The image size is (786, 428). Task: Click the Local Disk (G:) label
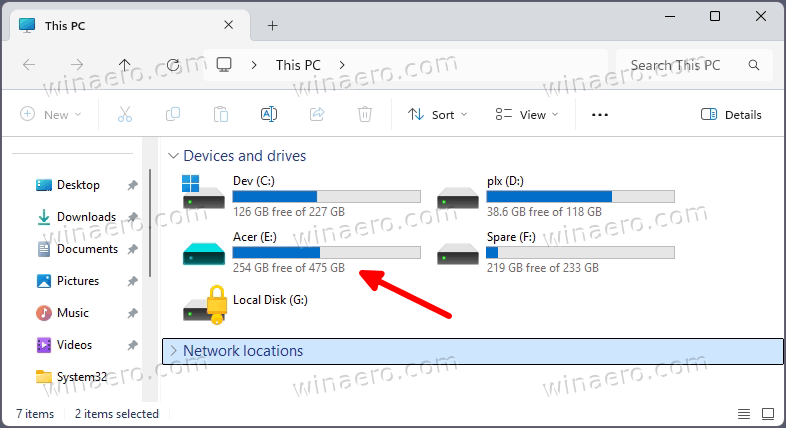click(270, 300)
